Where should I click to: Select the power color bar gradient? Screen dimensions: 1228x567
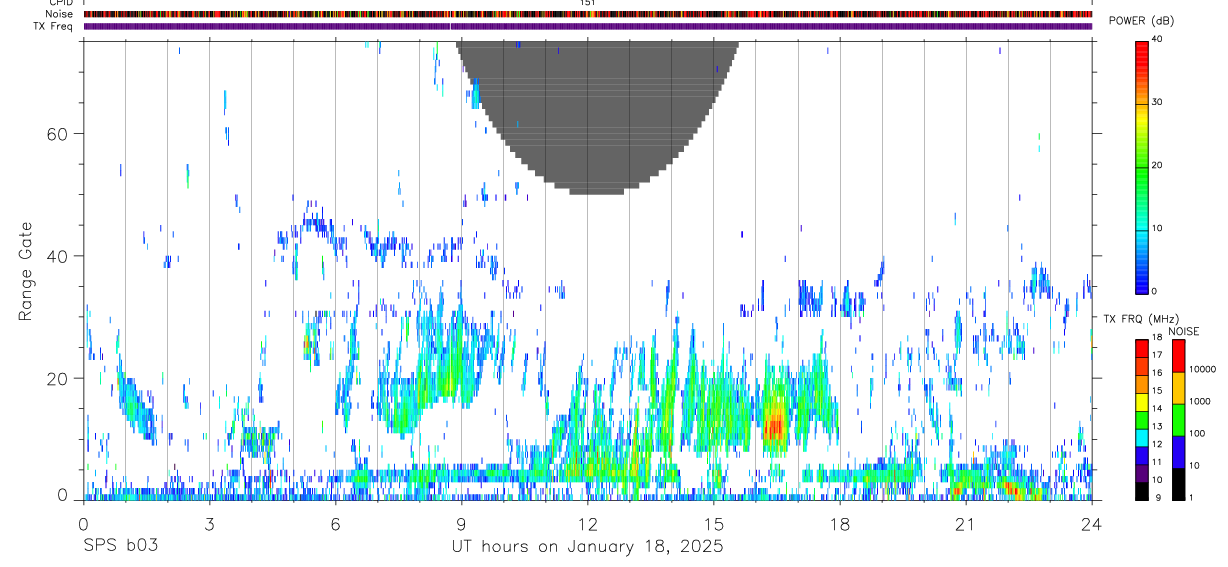click(x=1142, y=166)
